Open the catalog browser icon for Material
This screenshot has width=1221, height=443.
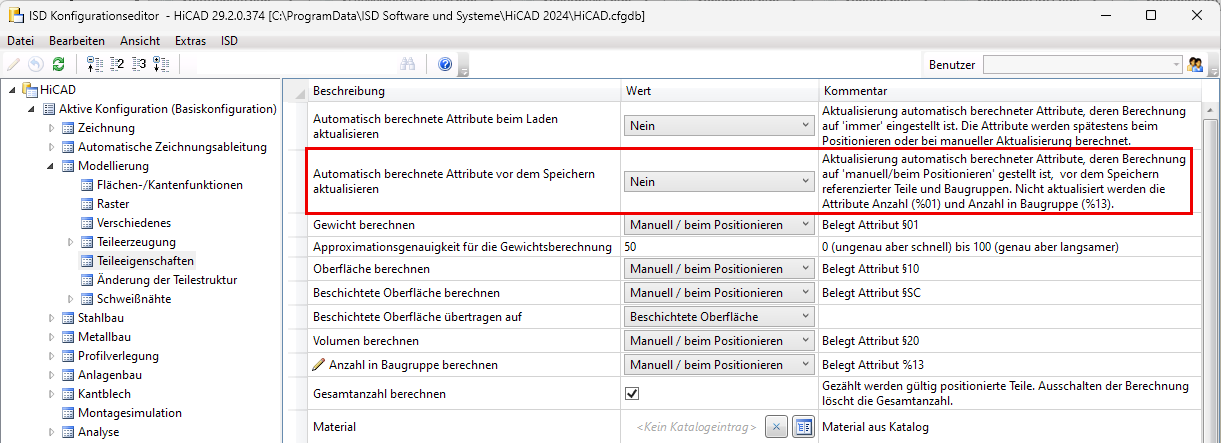coord(802,427)
